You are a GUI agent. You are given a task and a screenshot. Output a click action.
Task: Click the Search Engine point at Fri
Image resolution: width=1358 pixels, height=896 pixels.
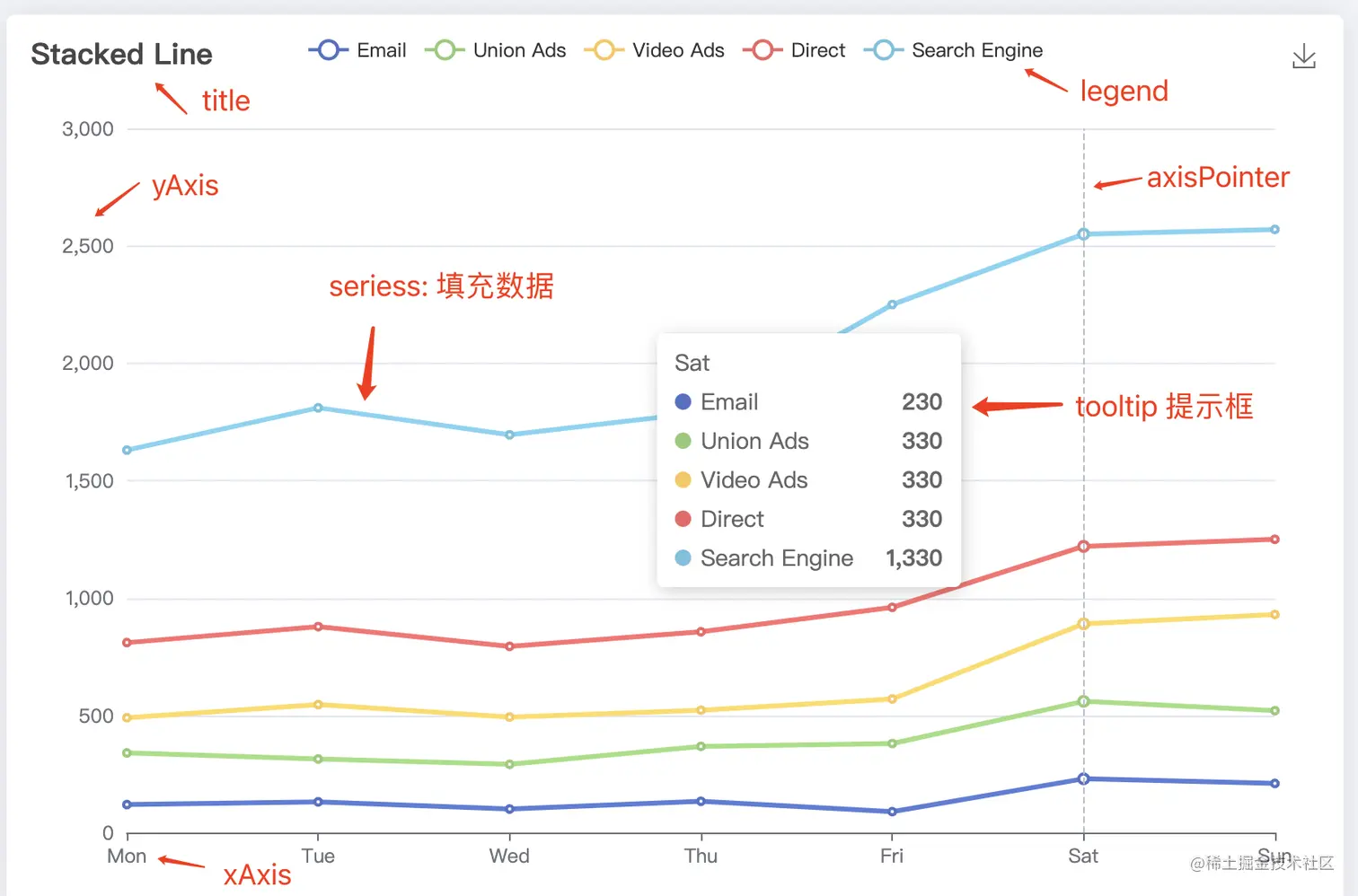pos(892,304)
